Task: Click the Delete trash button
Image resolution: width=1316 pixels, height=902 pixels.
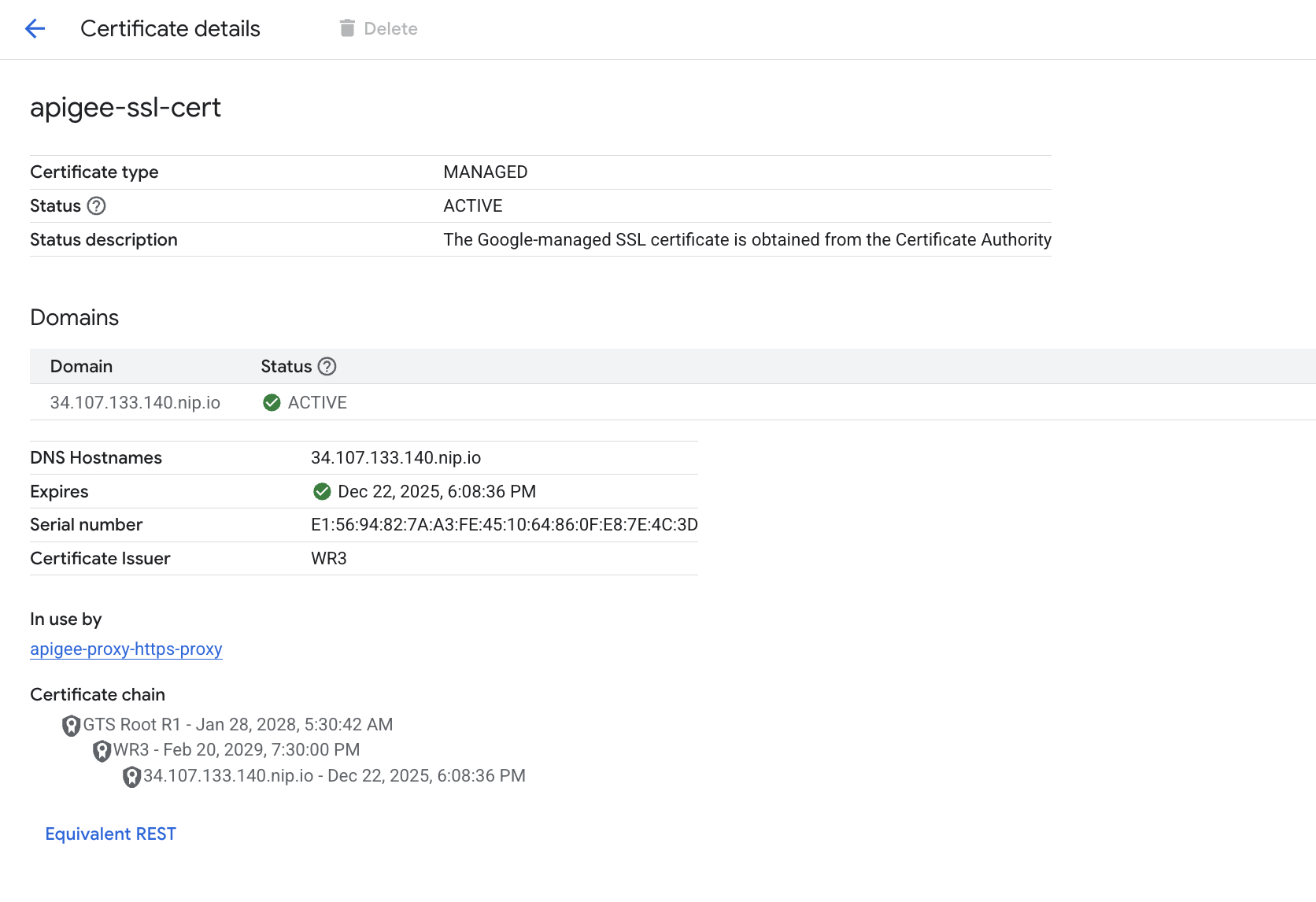Action: pyautogui.click(x=379, y=29)
